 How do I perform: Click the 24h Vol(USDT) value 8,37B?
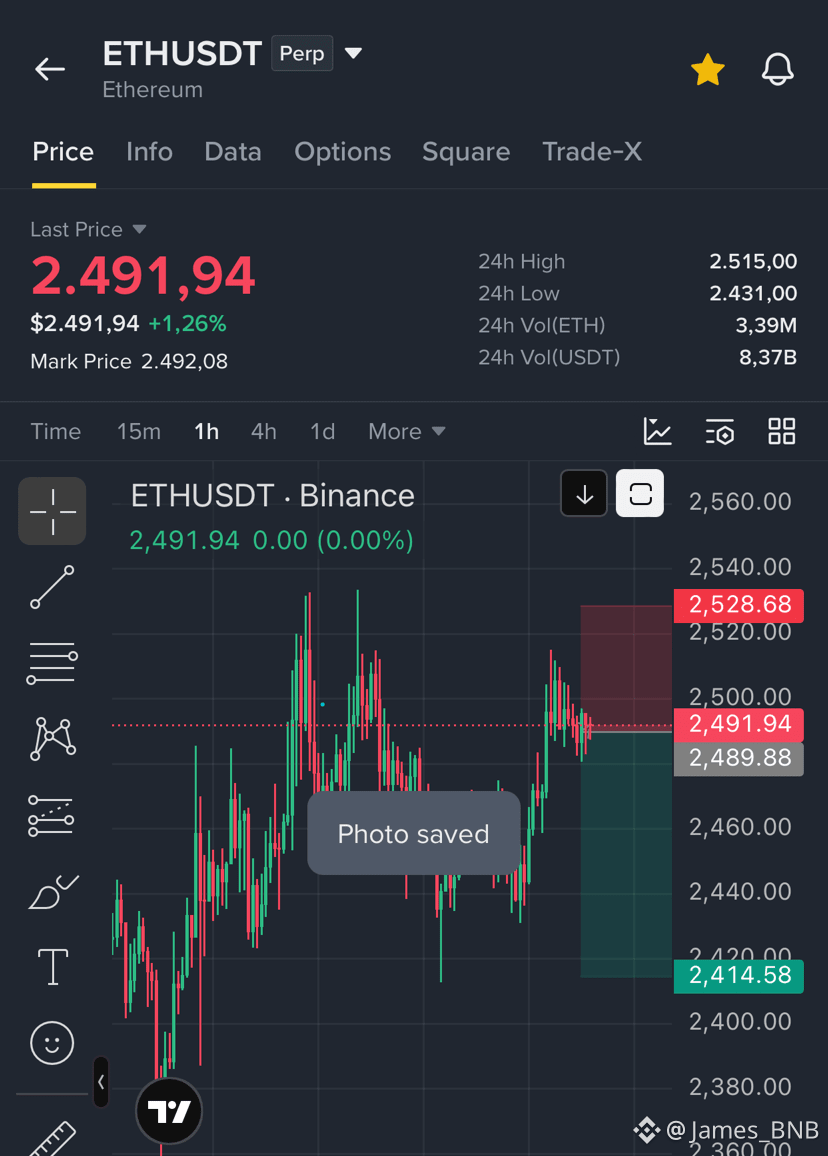pyautogui.click(x=768, y=358)
